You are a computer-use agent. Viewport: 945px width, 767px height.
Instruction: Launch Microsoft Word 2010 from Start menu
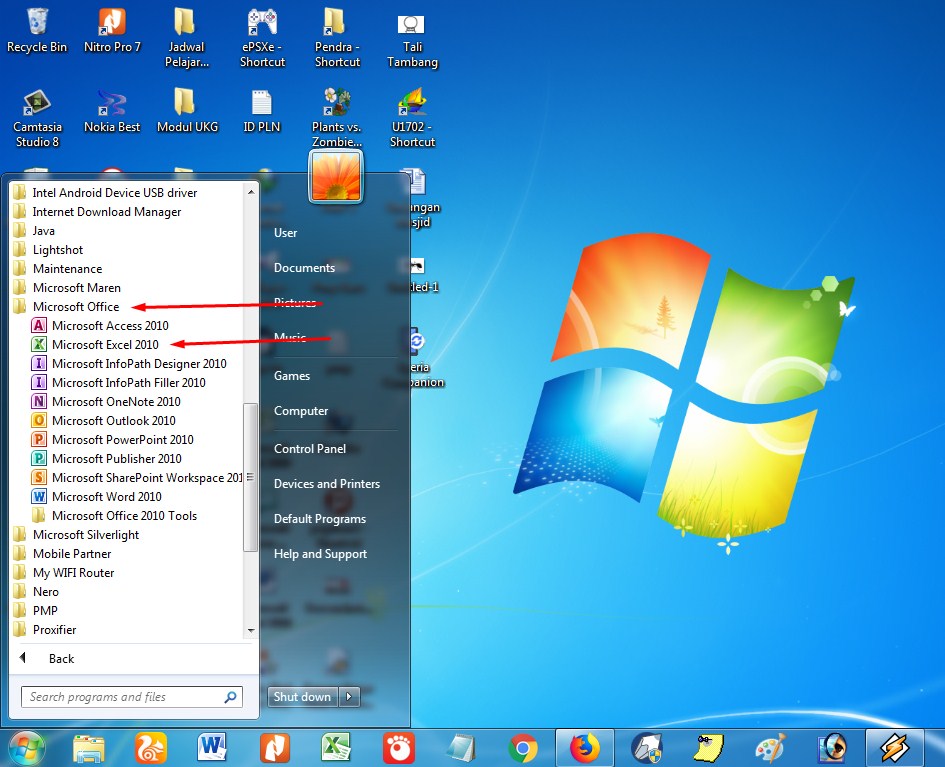coord(106,497)
